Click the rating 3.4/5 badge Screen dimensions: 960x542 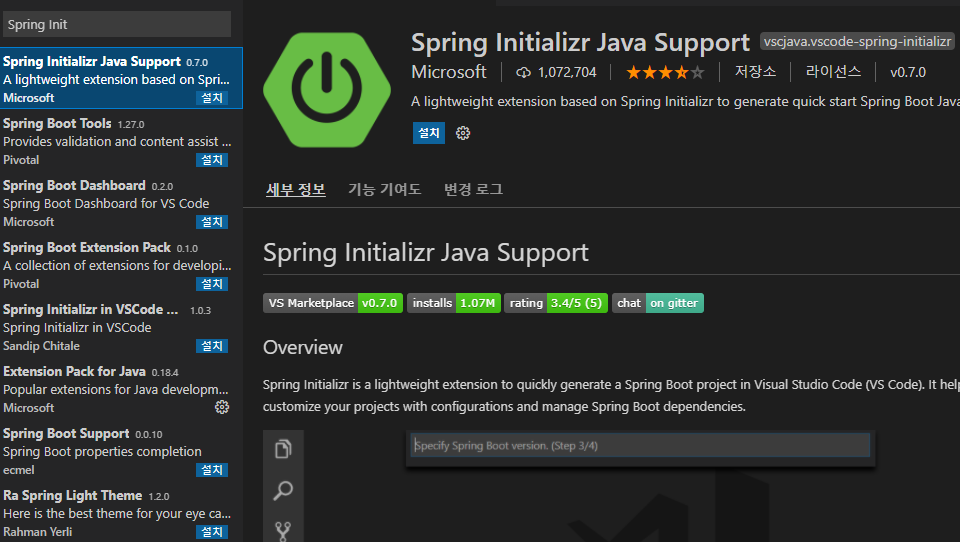[556, 303]
